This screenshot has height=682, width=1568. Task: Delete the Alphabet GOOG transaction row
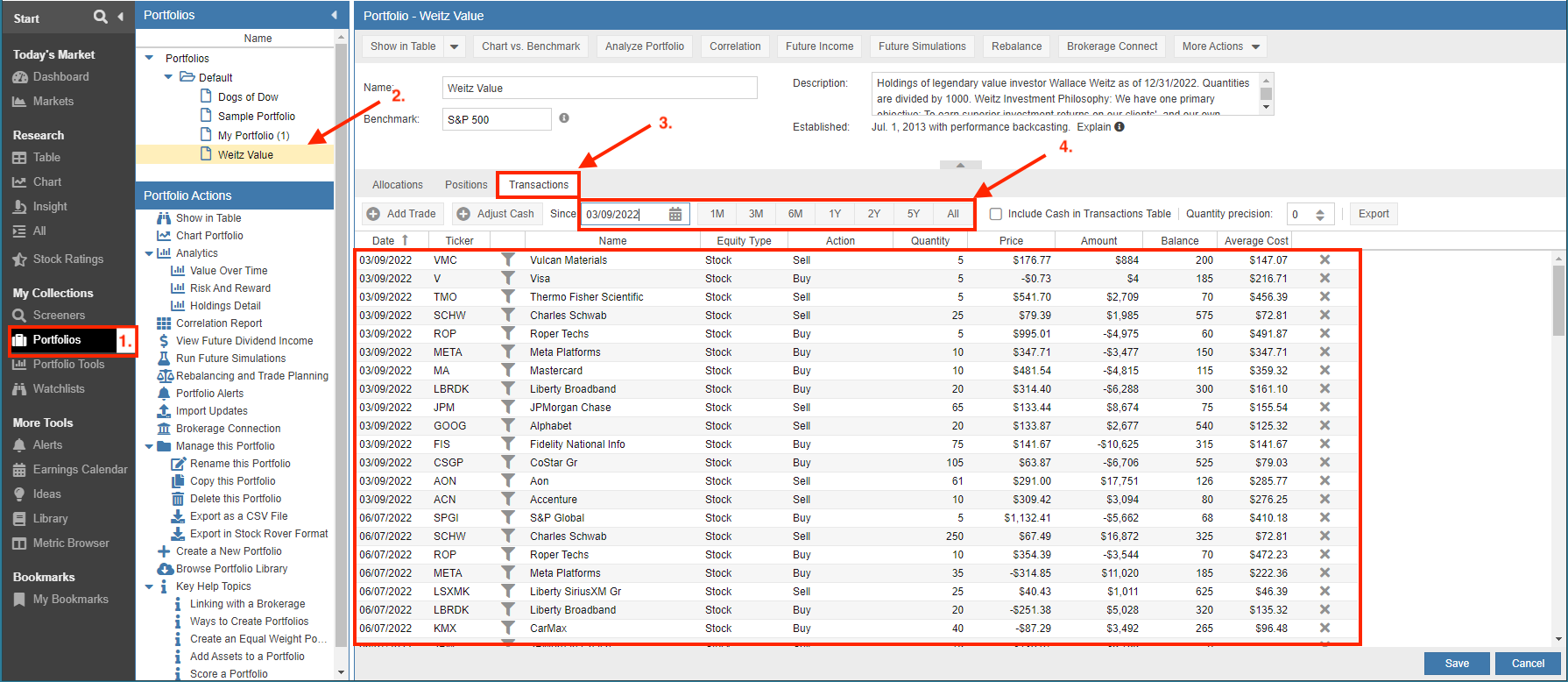point(1324,425)
